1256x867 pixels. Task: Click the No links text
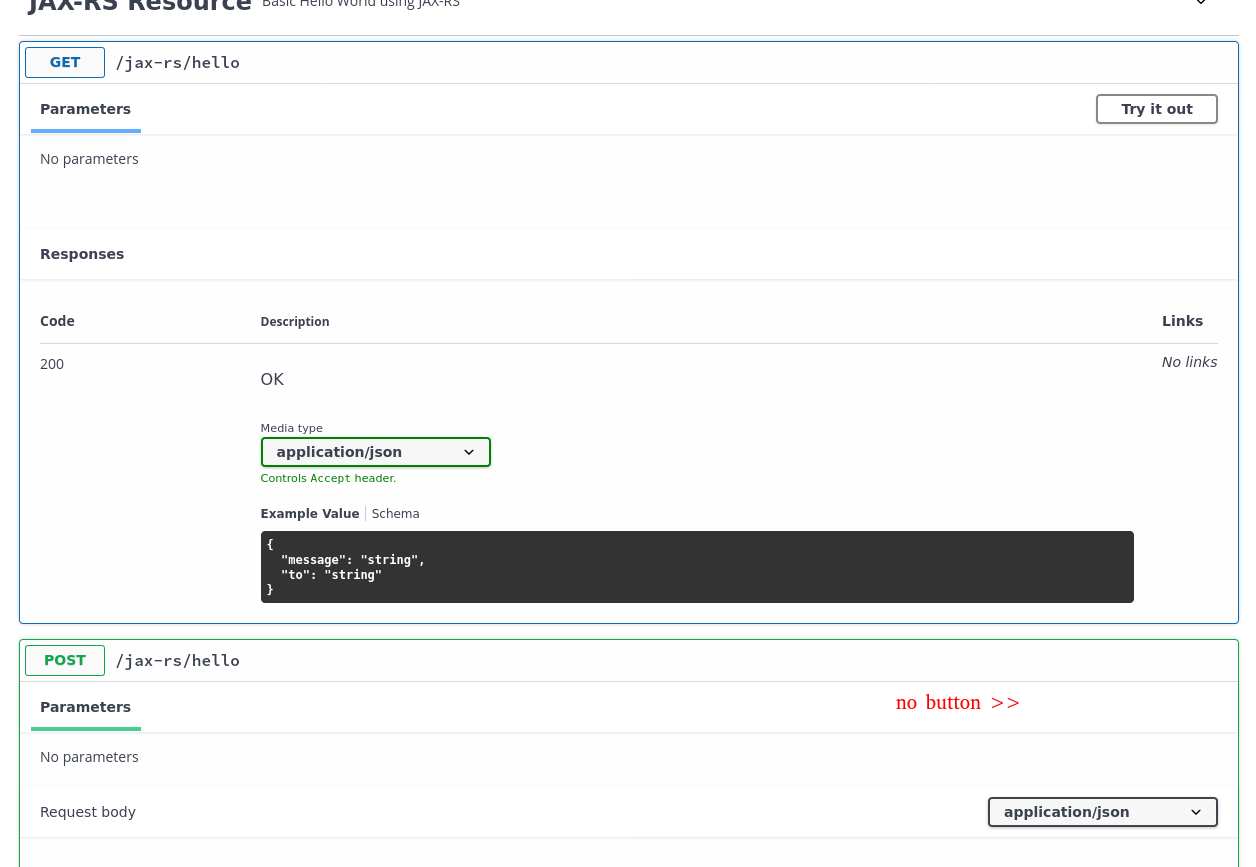(x=1189, y=362)
